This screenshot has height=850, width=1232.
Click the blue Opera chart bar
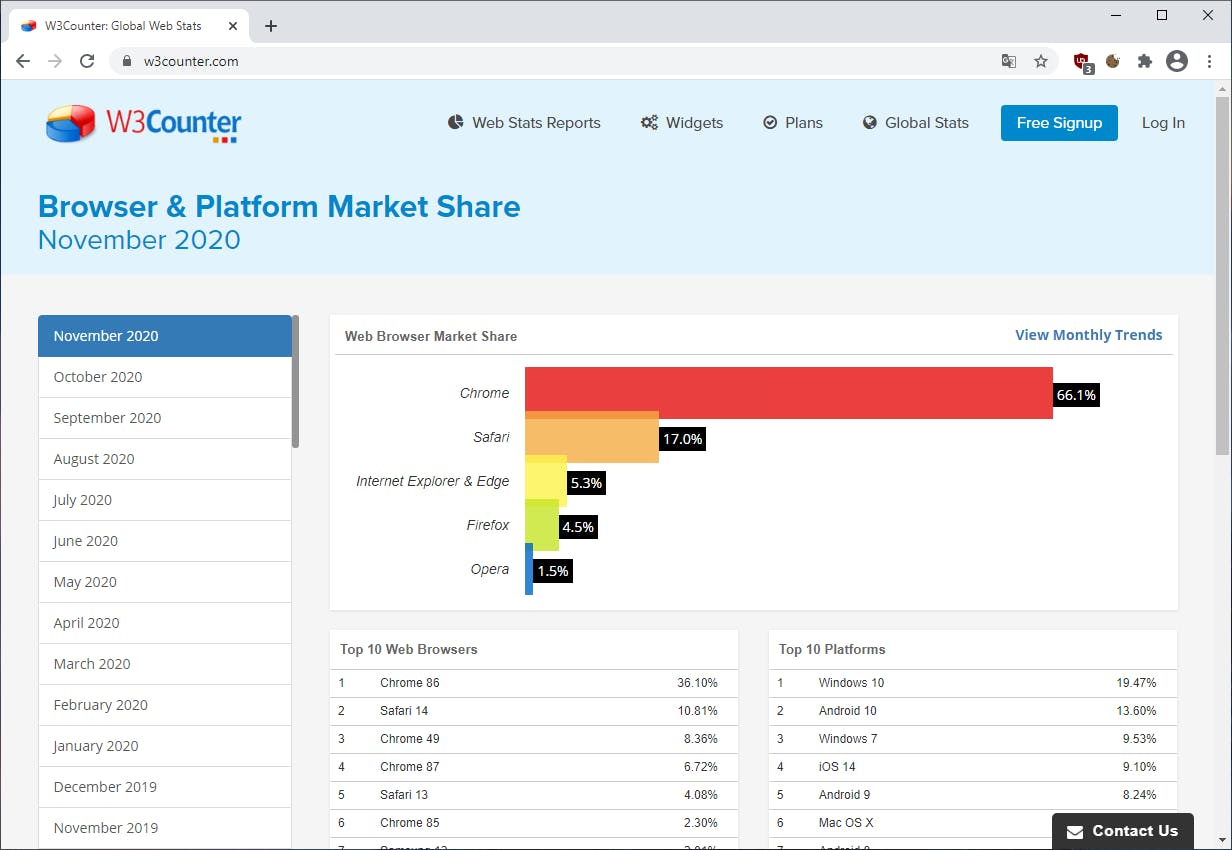point(529,570)
